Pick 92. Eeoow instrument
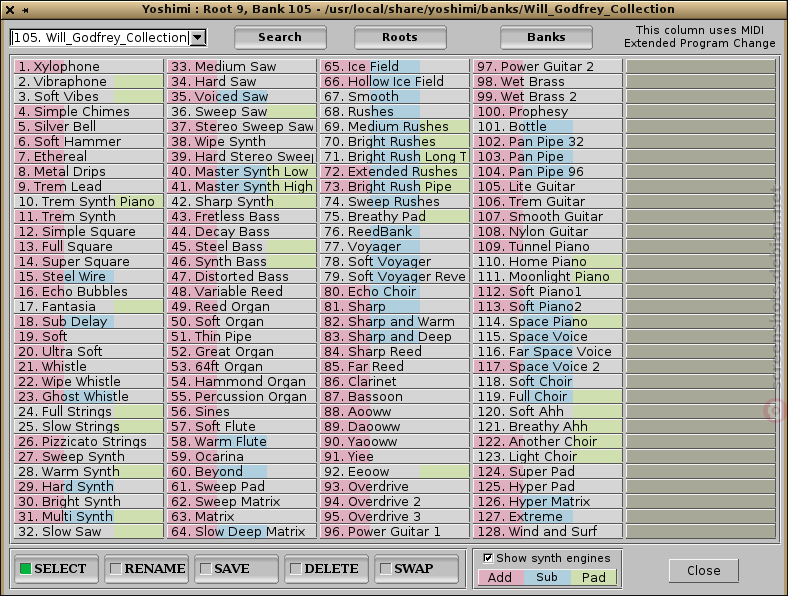The image size is (788, 596). pyautogui.click(x=395, y=471)
